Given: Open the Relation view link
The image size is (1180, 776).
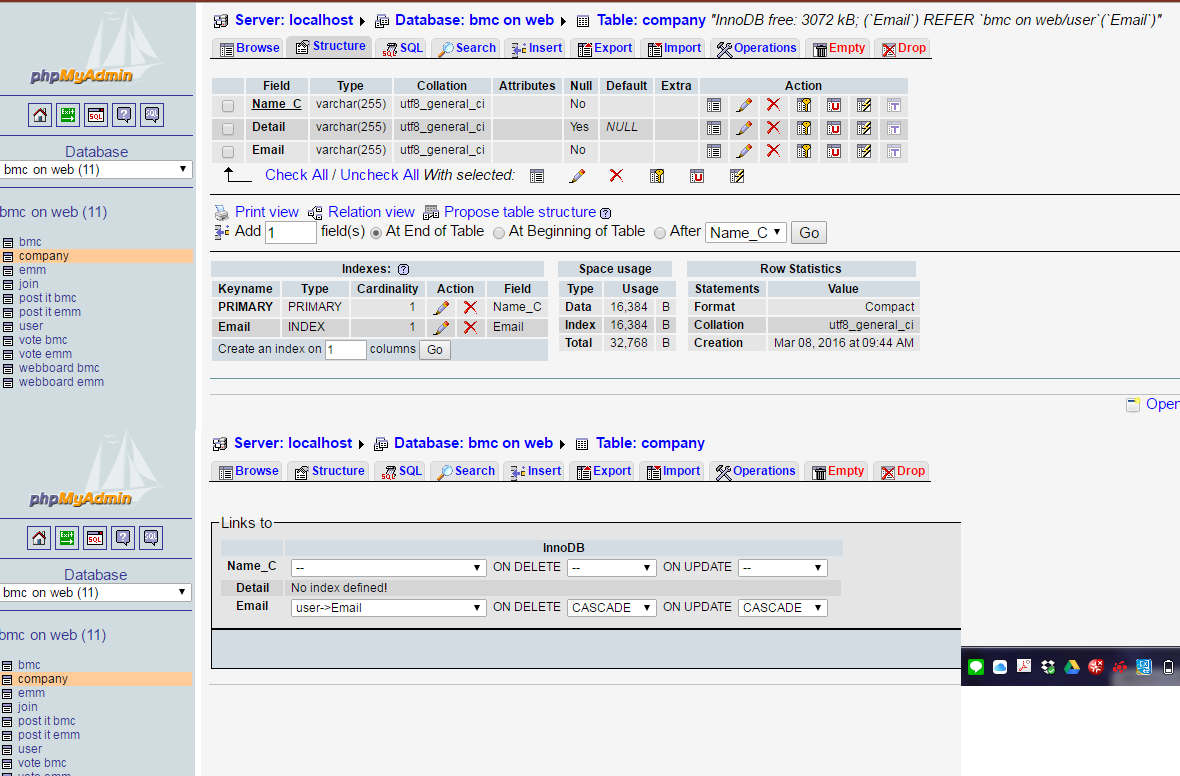Looking at the screenshot, I should (x=371, y=212).
